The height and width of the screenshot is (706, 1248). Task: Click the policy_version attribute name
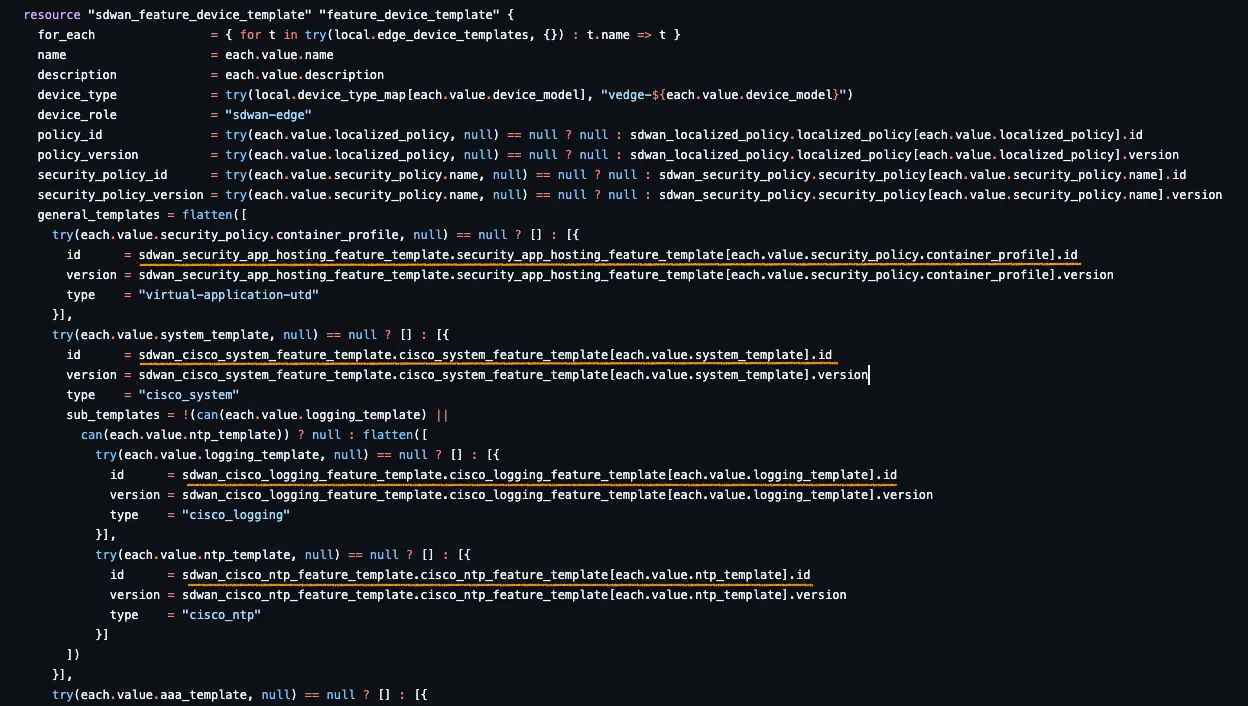click(88, 155)
